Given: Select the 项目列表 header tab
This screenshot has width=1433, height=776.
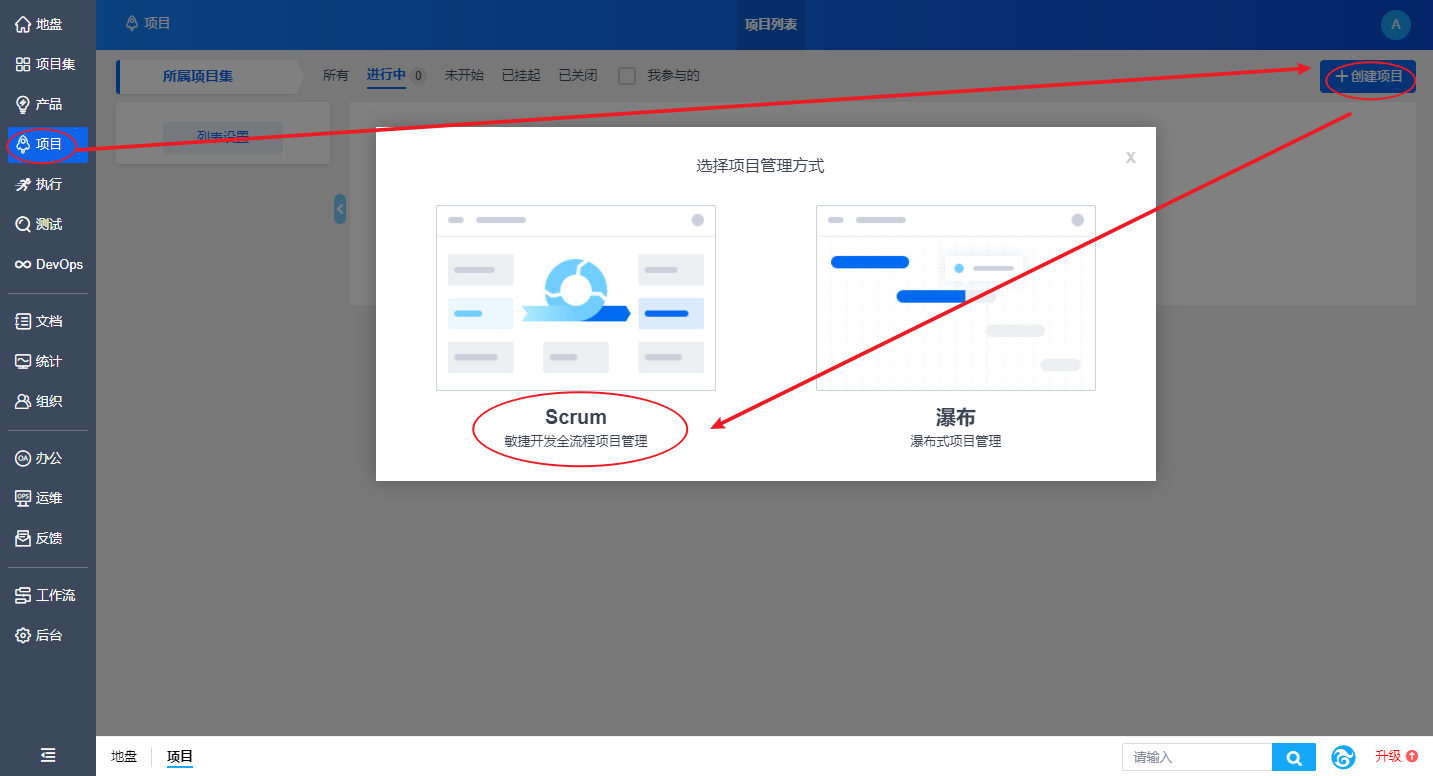Looking at the screenshot, I should coord(771,24).
